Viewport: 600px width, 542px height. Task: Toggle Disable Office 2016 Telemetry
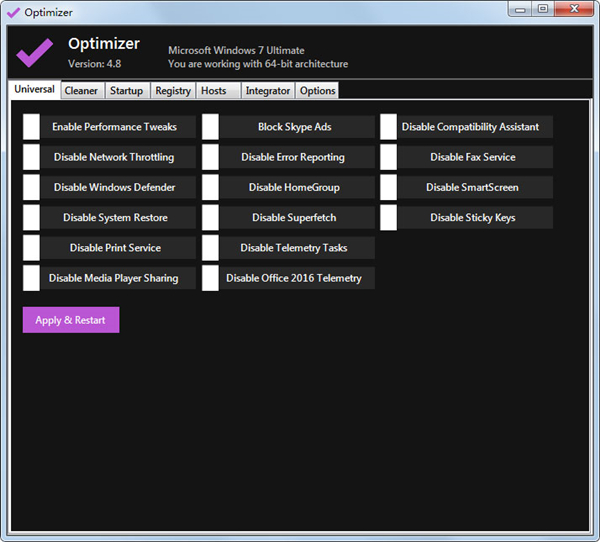pos(210,278)
